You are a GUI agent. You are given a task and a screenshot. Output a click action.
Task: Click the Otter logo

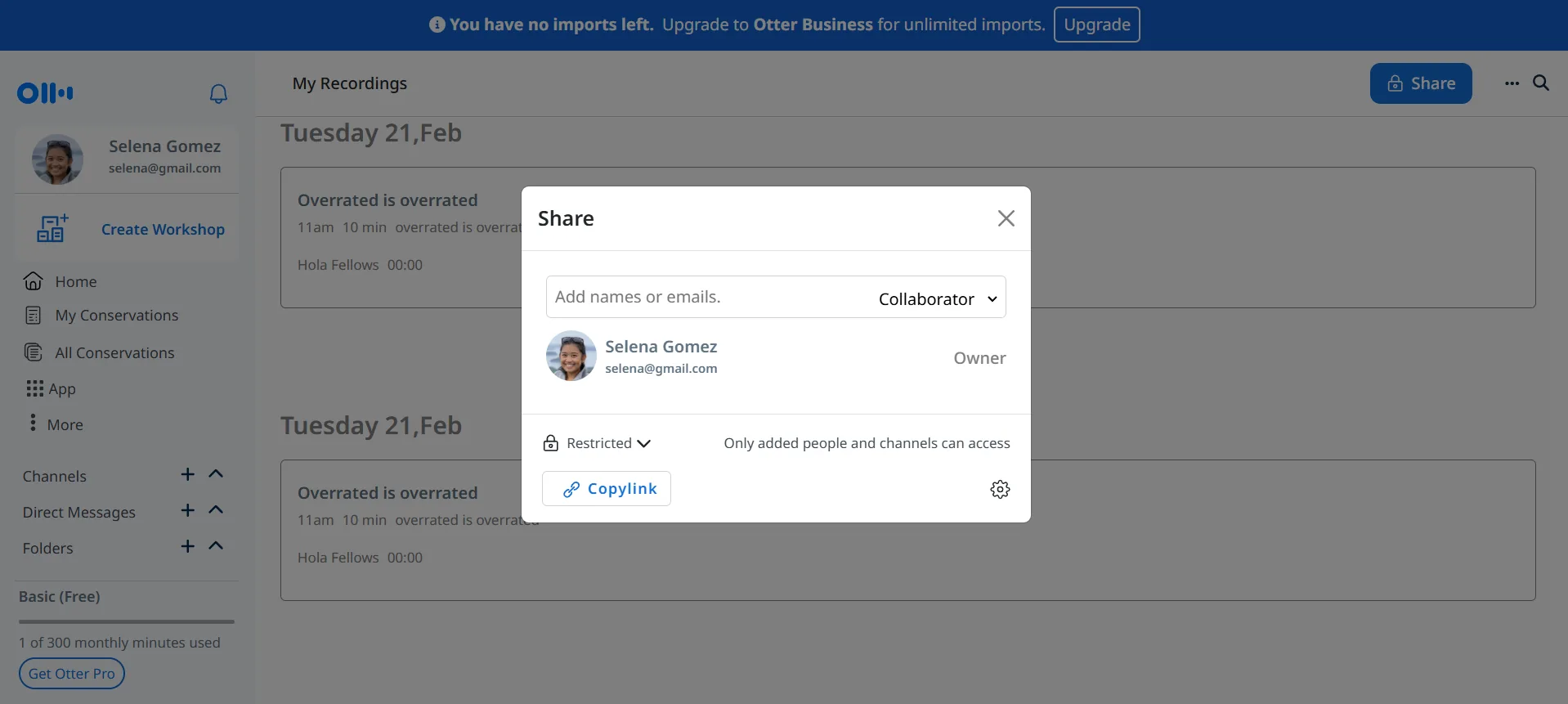click(46, 93)
